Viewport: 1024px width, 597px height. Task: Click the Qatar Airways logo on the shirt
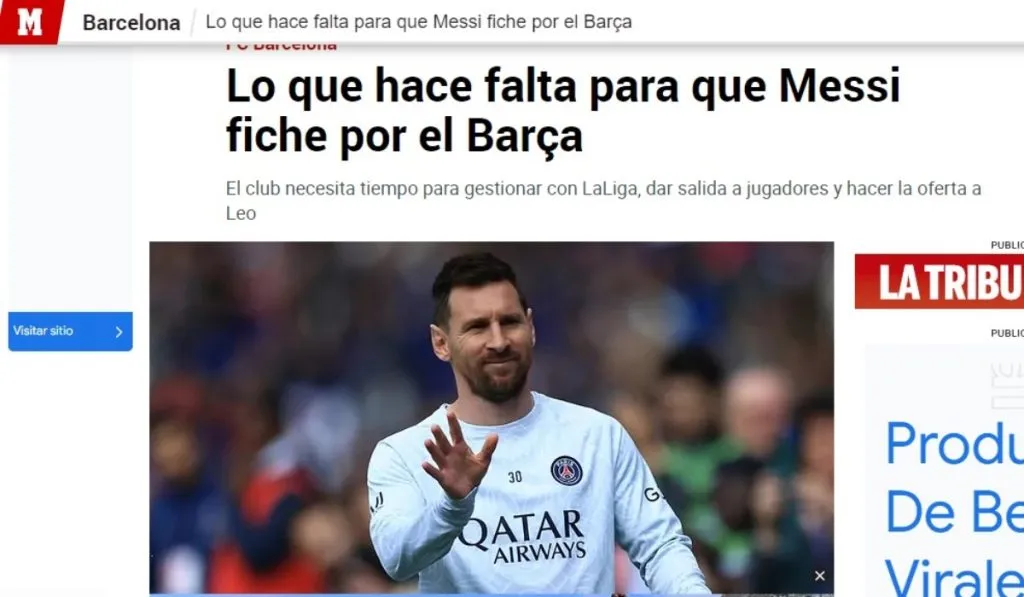[x=521, y=537]
